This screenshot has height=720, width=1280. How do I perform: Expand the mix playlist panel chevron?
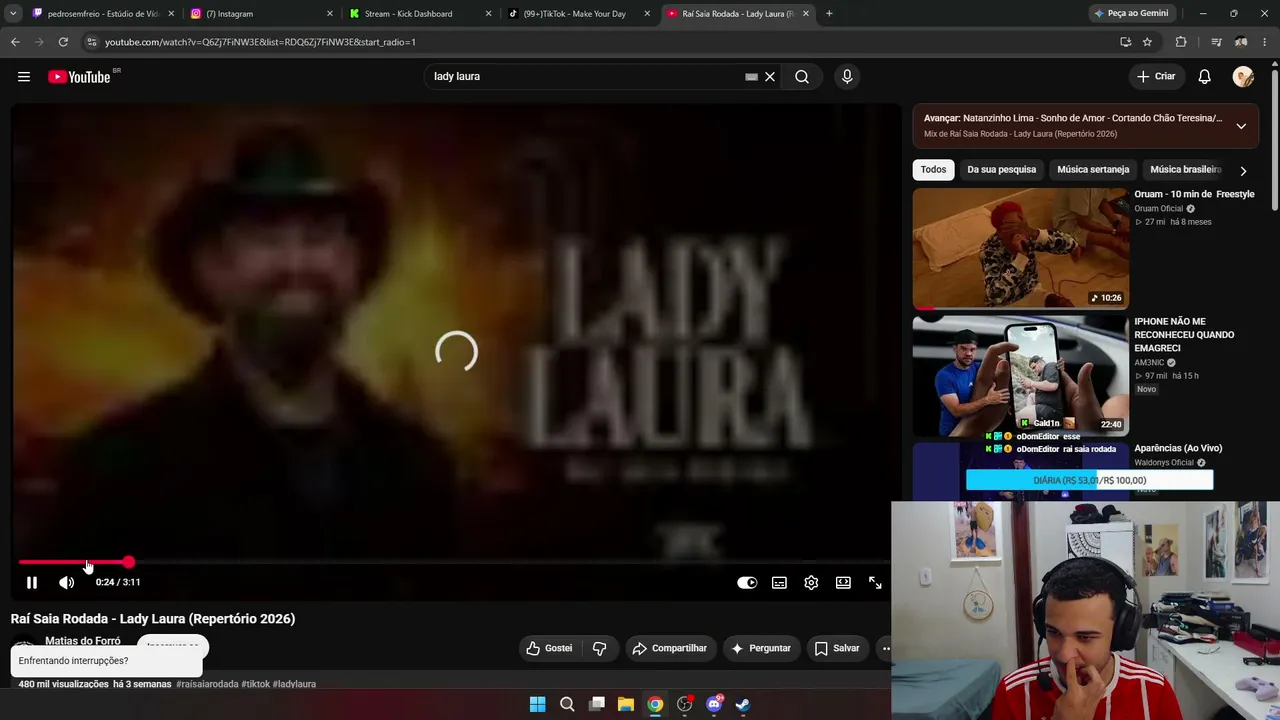[1241, 126]
